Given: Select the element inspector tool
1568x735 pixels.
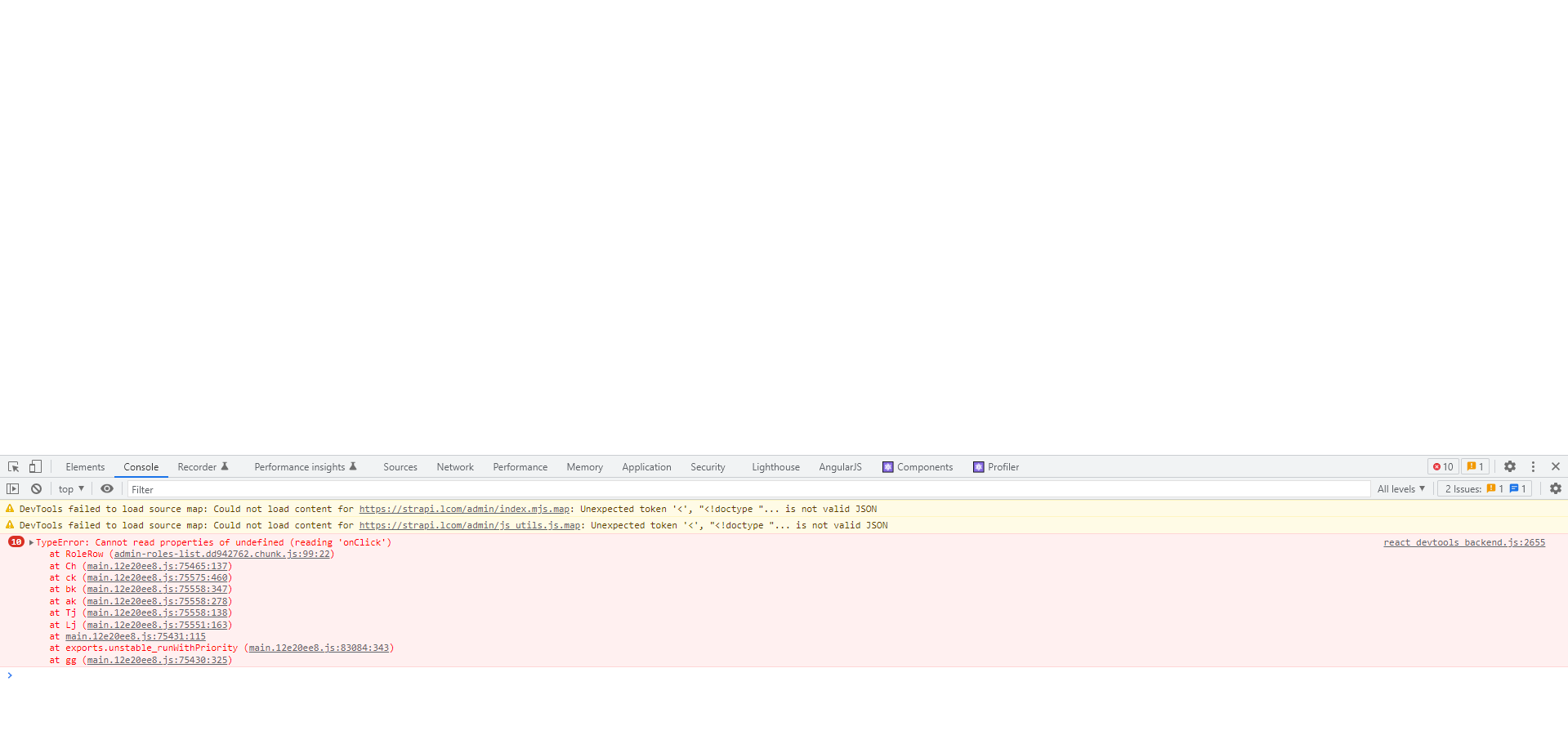Looking at the screenshot, I should [12, 466].
